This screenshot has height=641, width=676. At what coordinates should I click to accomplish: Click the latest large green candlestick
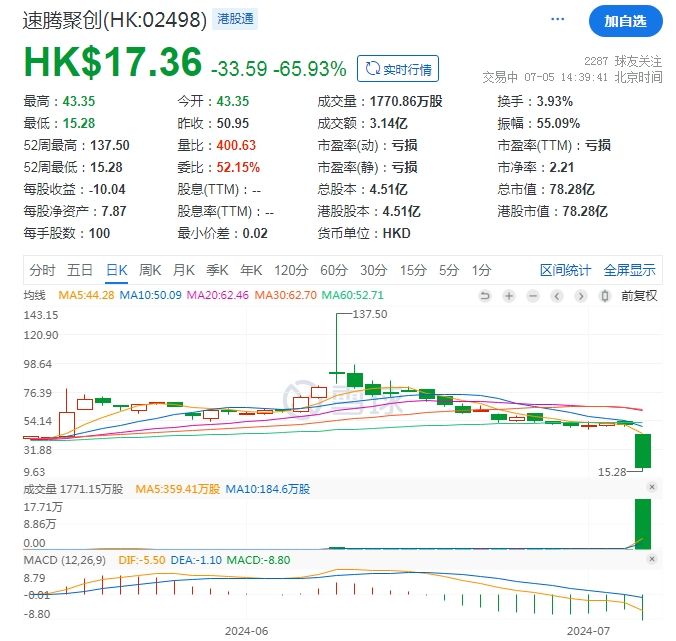click(x=643, y=450)
